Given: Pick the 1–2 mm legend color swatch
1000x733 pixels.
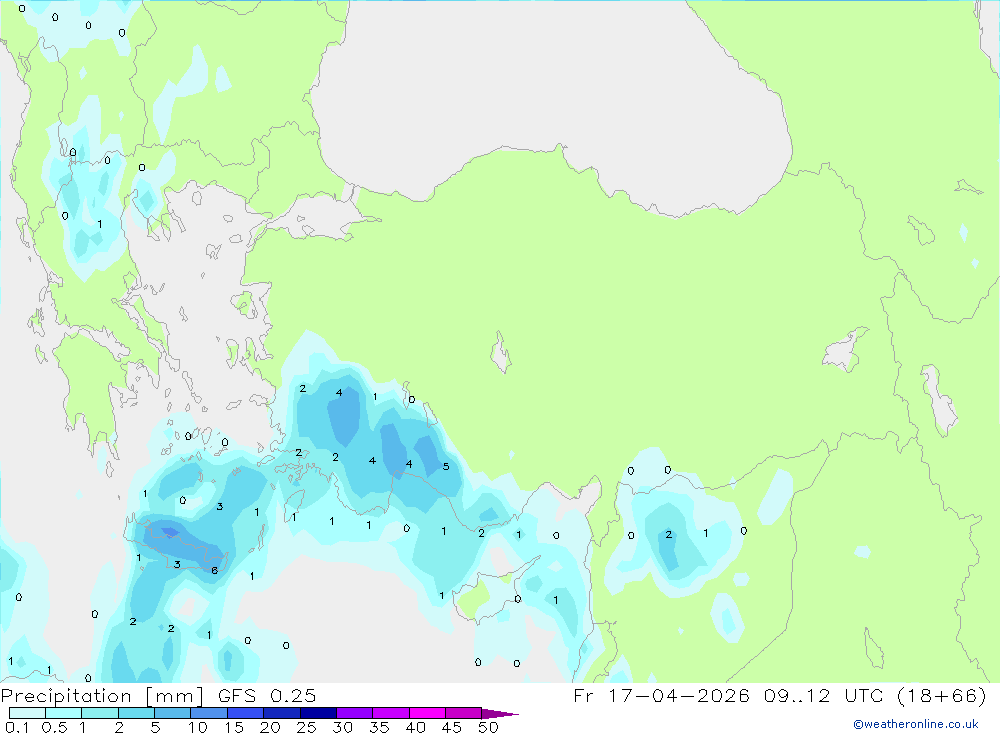Looking at the screenshot, I should (x=100, y=713).
